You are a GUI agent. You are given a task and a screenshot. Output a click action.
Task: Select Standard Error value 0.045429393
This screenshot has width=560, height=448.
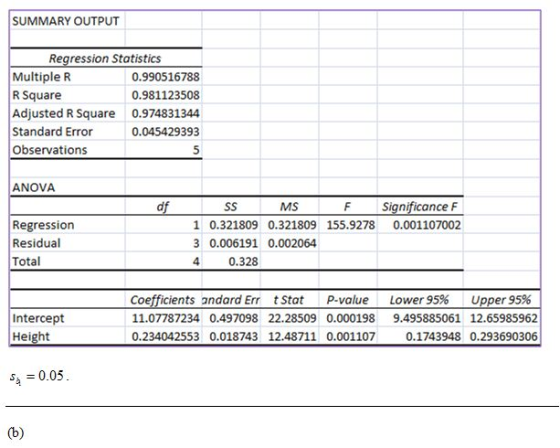coord(165,132)
